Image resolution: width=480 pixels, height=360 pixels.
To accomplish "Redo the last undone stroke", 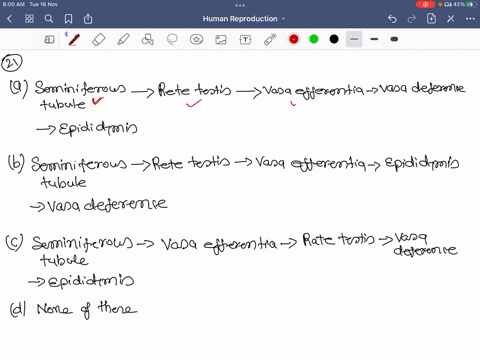I will point(412,19).
